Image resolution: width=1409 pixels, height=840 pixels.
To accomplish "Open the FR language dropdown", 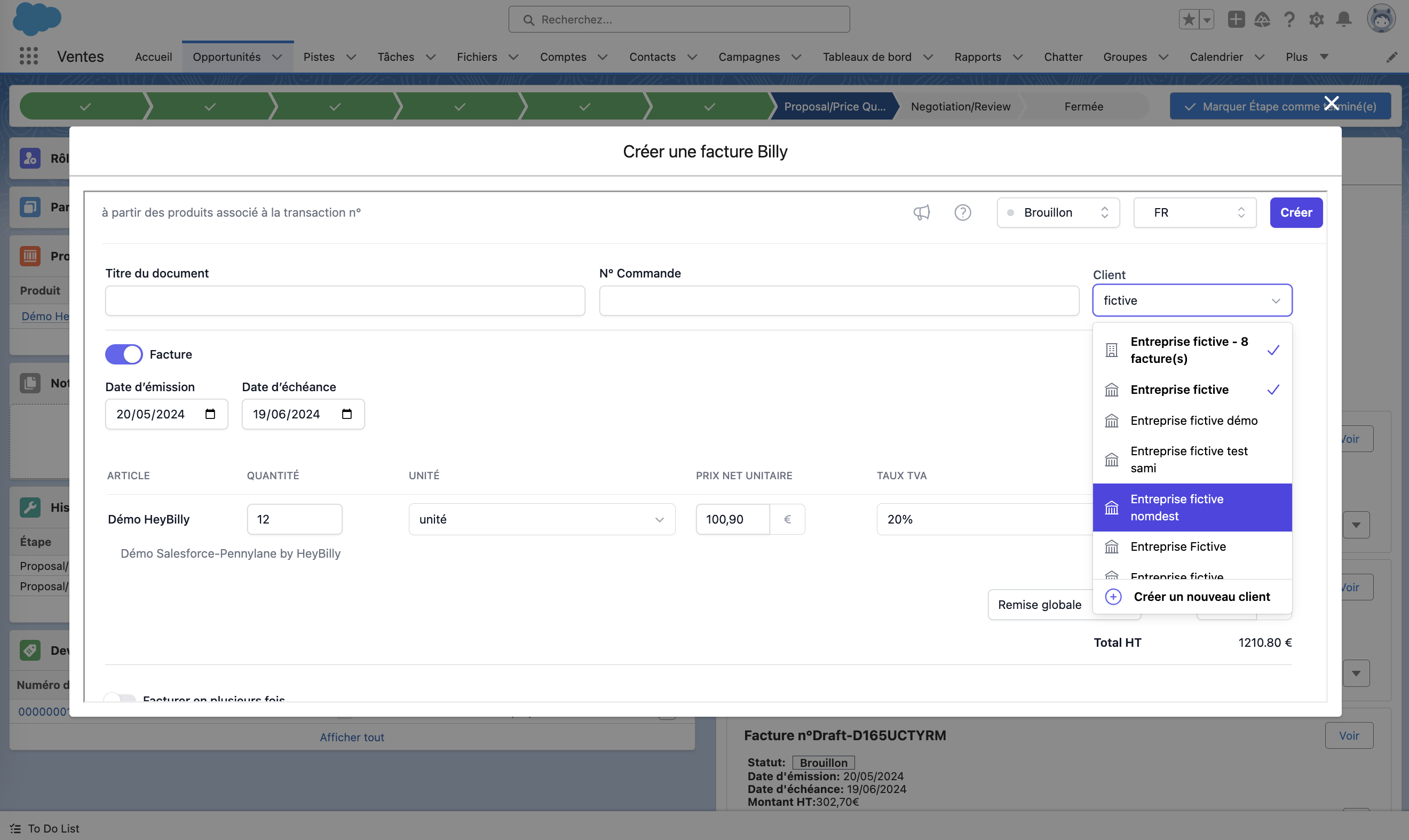I will coord(1194,213).
